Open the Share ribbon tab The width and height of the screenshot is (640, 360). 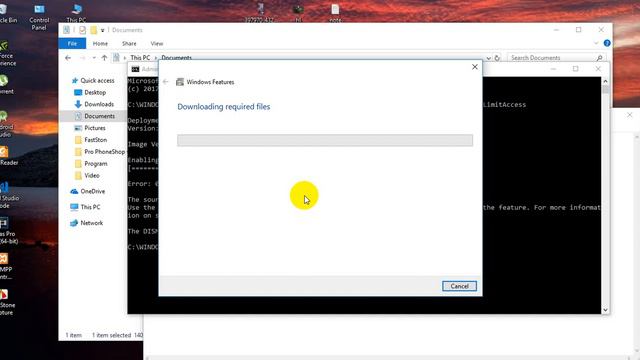[x=129, y=43]
